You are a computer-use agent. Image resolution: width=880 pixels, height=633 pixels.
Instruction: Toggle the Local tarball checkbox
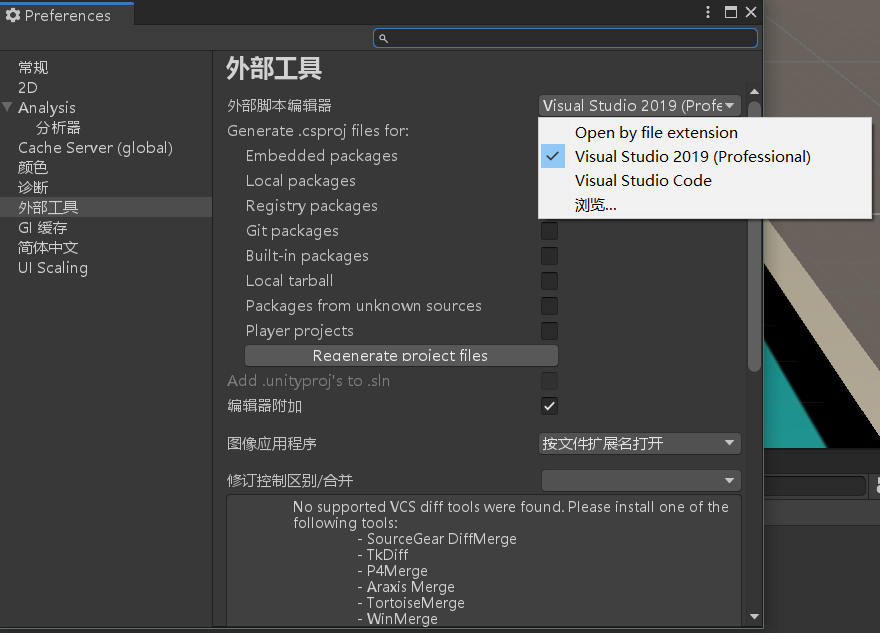(549, 281)
